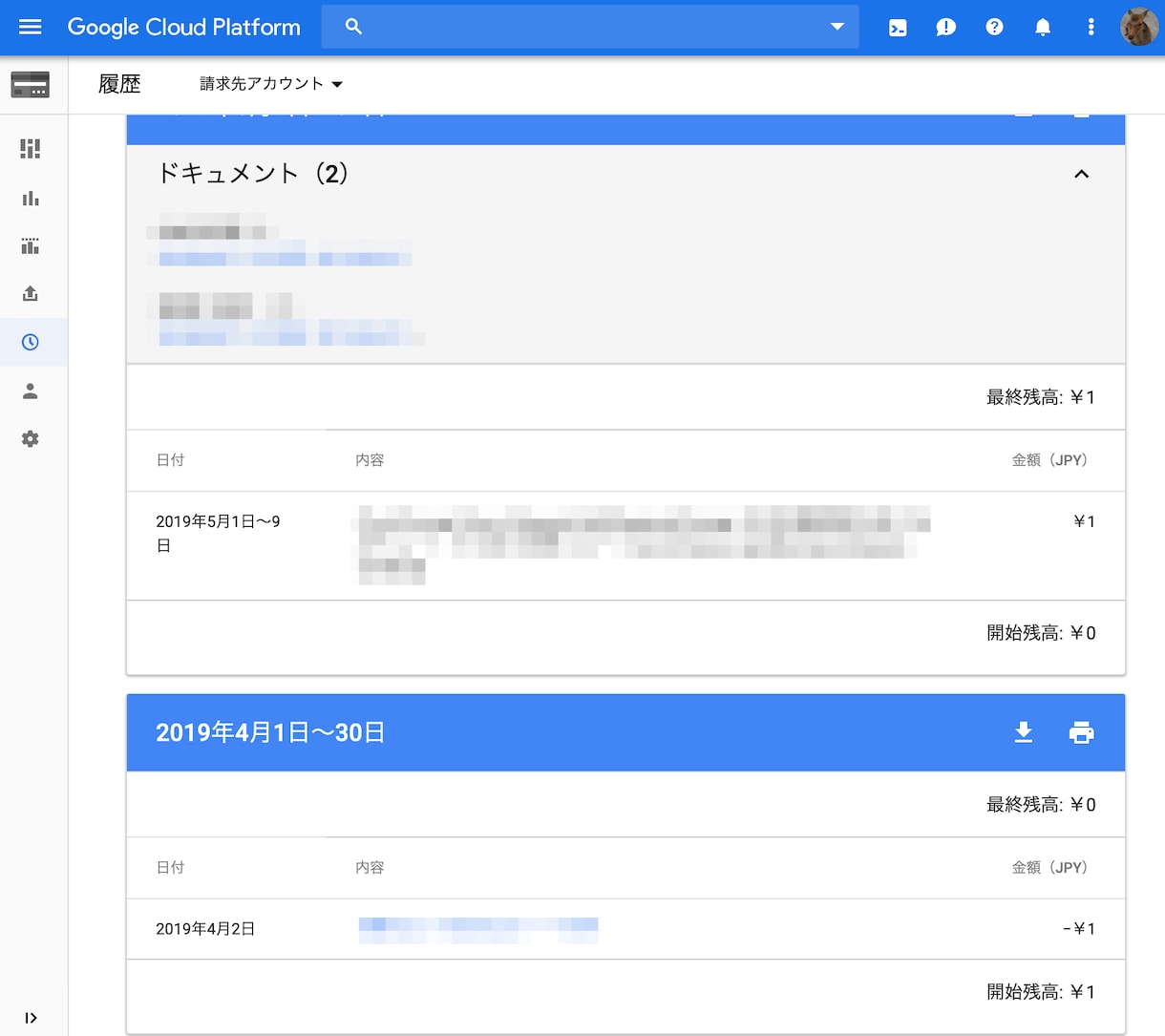Click the 2019年5月1日〜9日 date cell
The image size is (1165, 1036).
[218, 534]
